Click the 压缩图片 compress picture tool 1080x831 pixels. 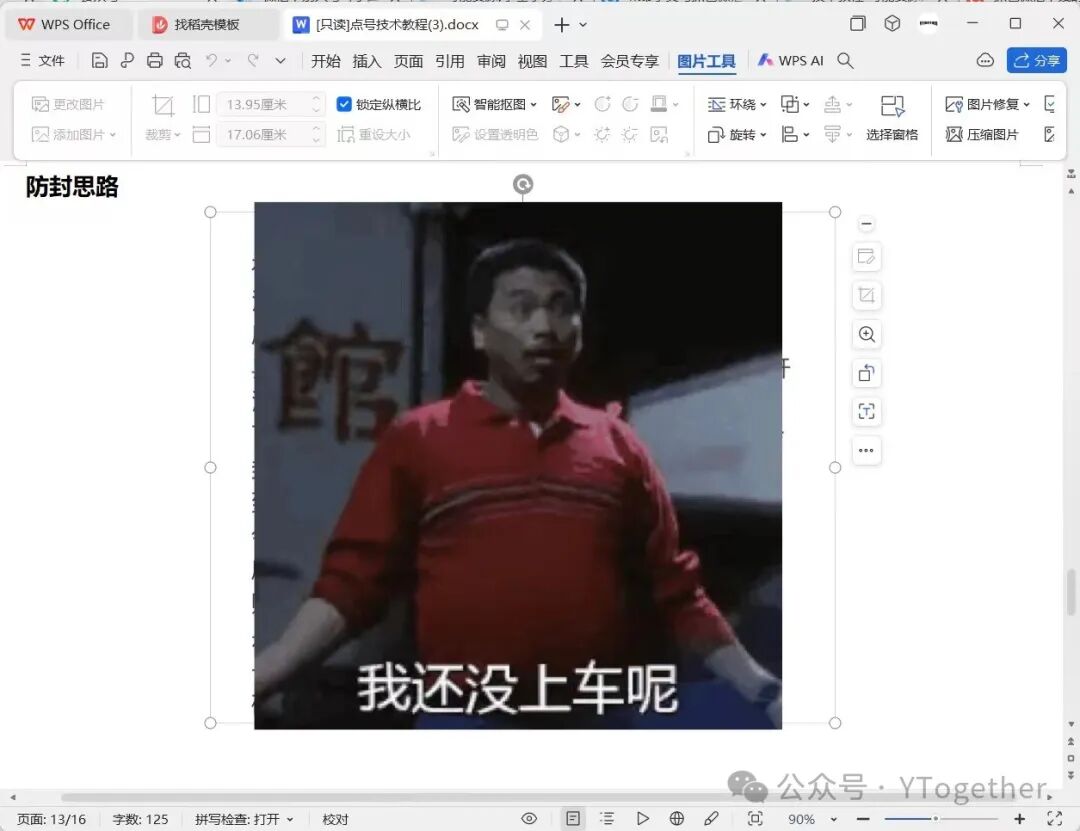coord(982,134)
